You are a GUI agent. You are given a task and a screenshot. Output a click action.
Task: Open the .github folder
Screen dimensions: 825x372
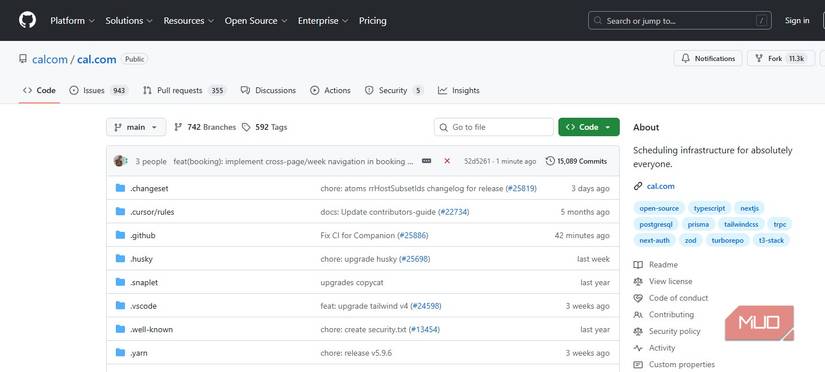click(143, 235)
